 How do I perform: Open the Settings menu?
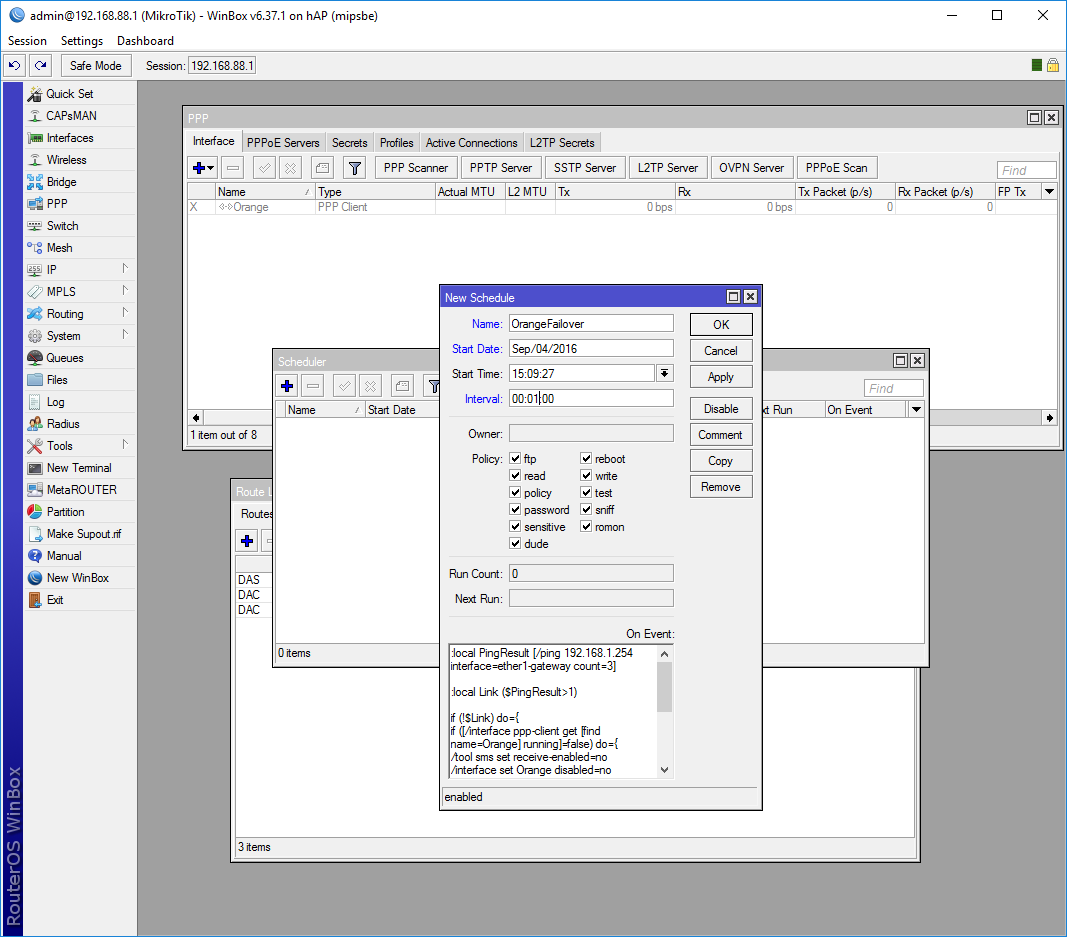pos(82,41)
